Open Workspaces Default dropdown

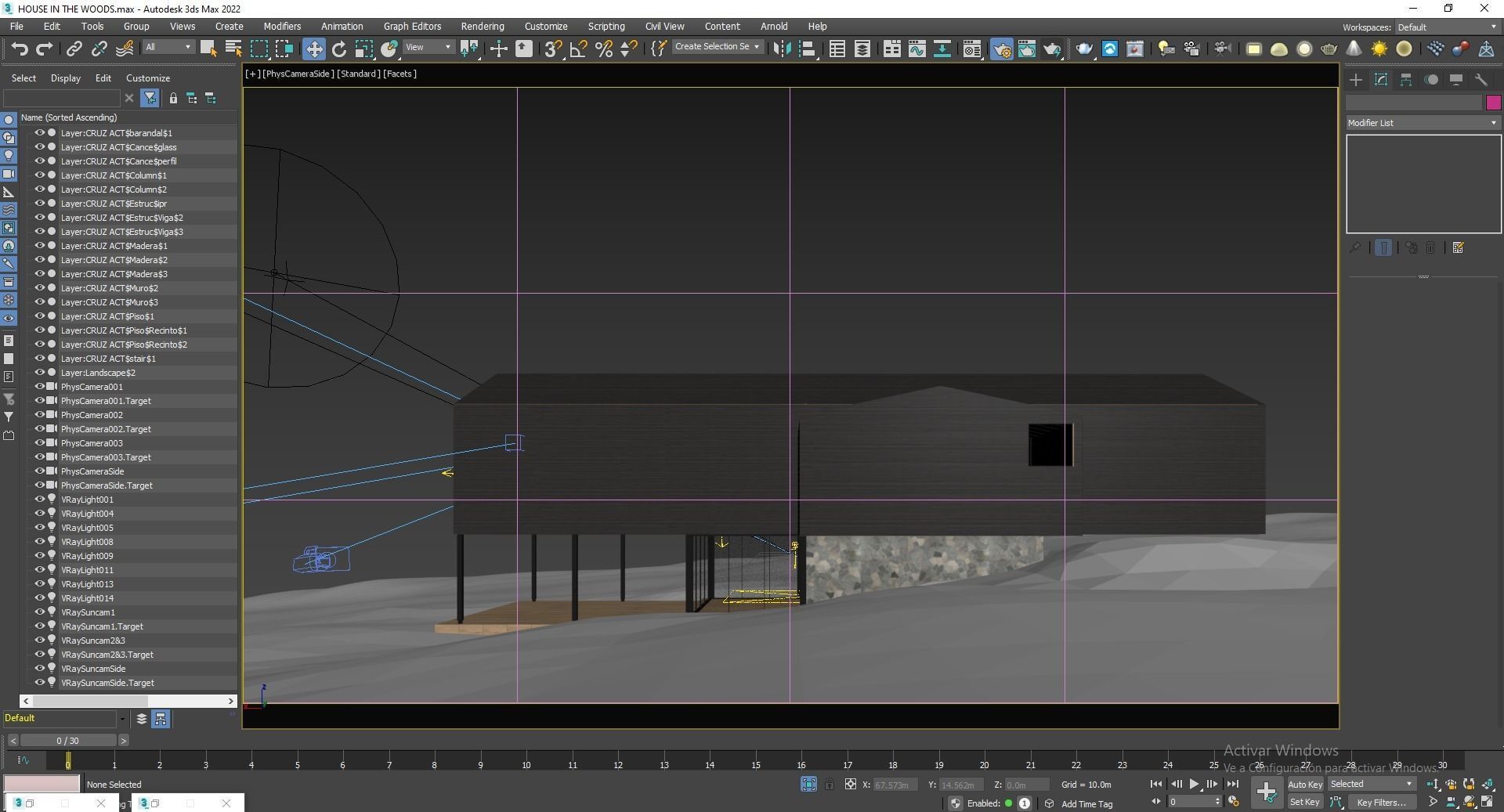point(1447,27)
